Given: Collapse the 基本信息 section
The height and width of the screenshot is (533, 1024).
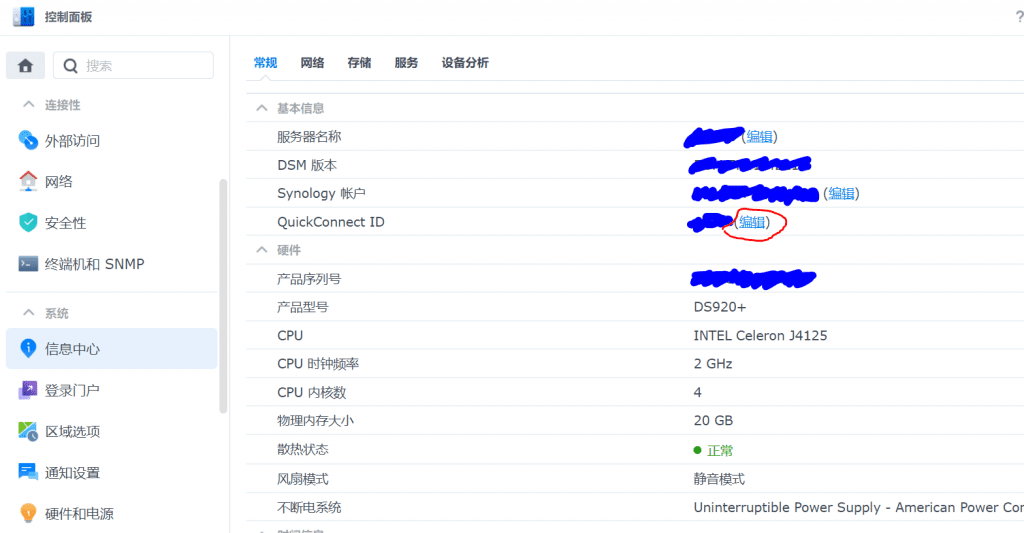Looking at the screenshot, I should pyautogui.click(x=262, y=108).
